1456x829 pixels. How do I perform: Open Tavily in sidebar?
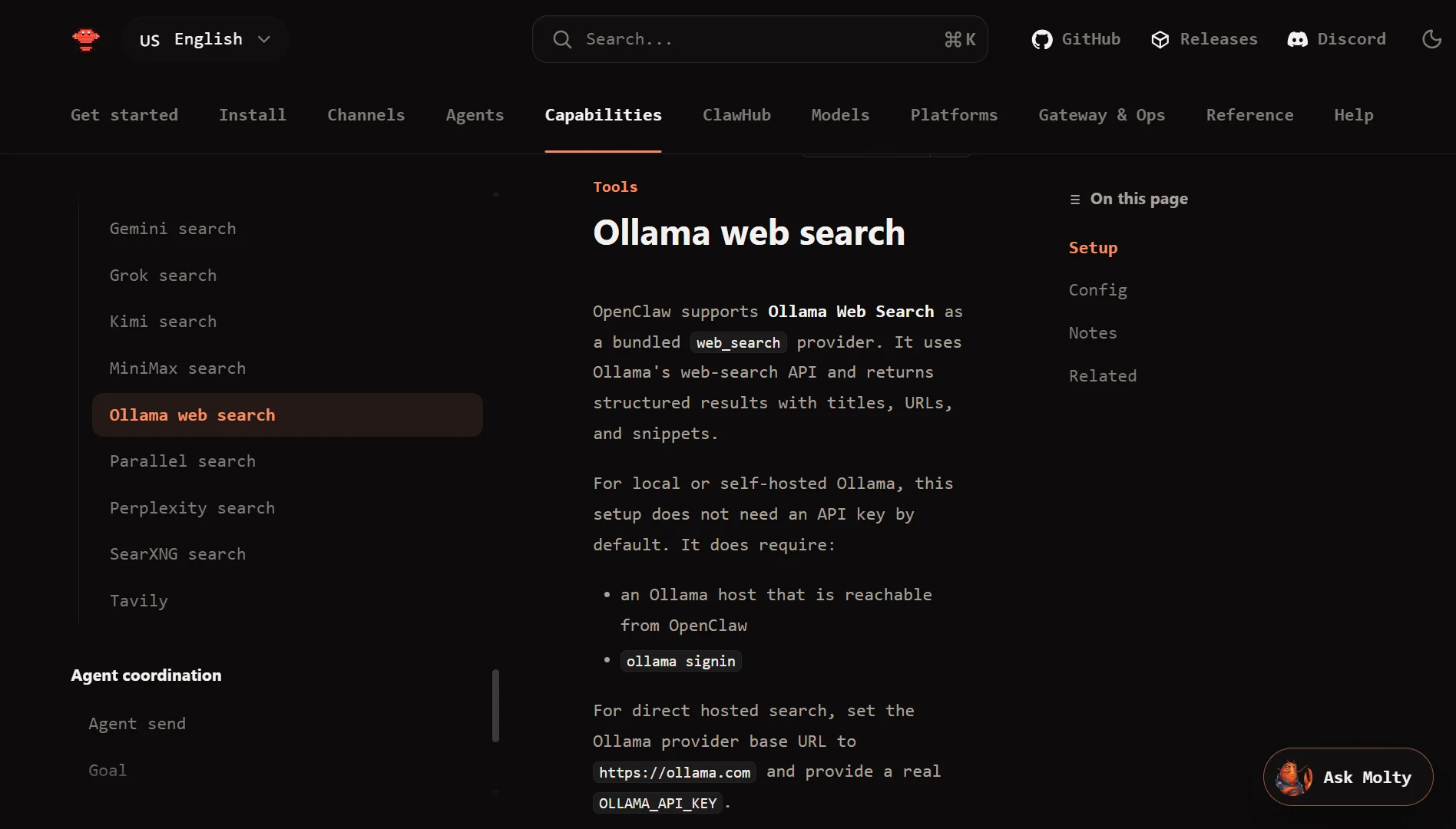point(287,601)
